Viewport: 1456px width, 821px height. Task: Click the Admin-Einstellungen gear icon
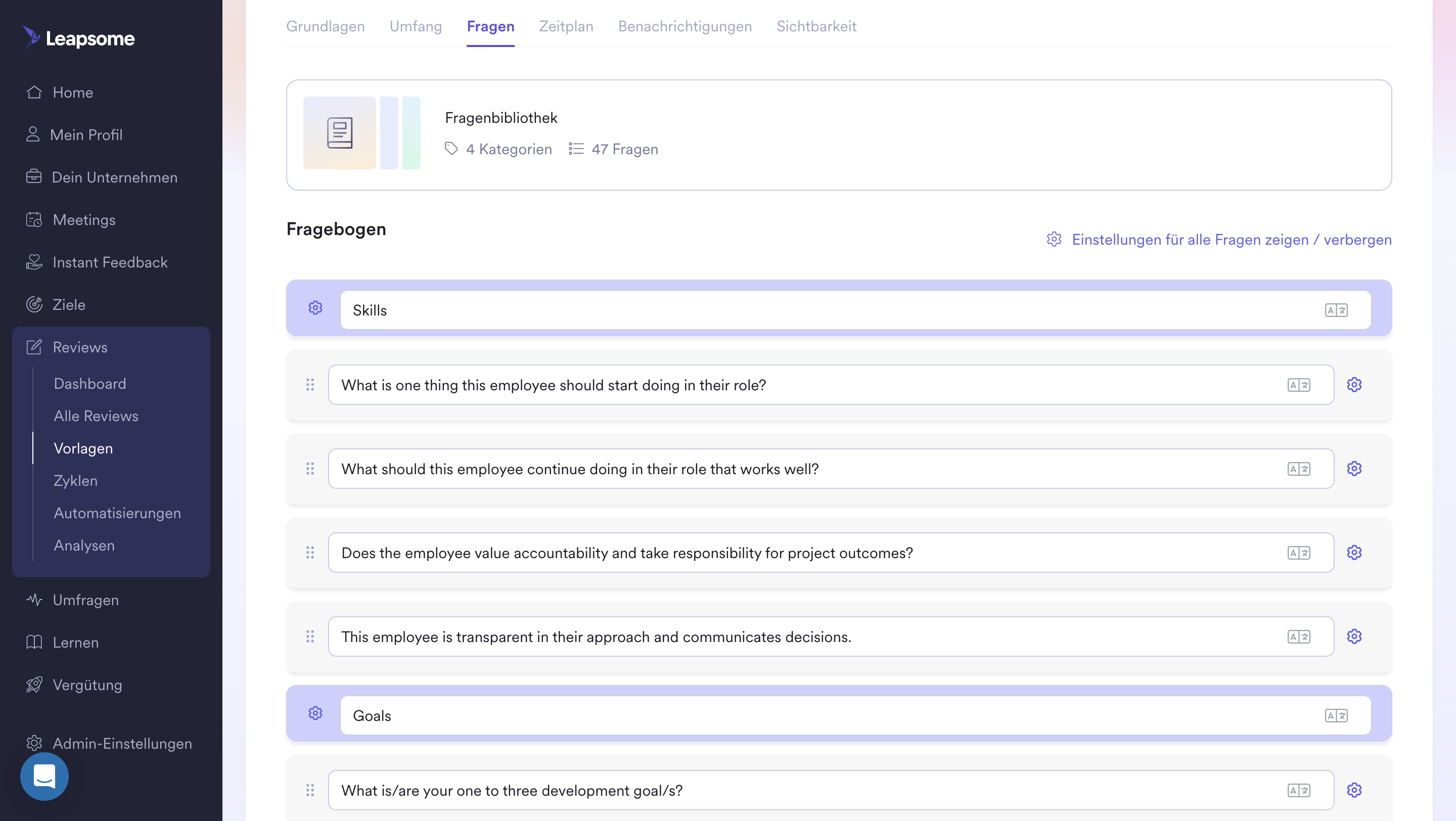click(34, 743)
